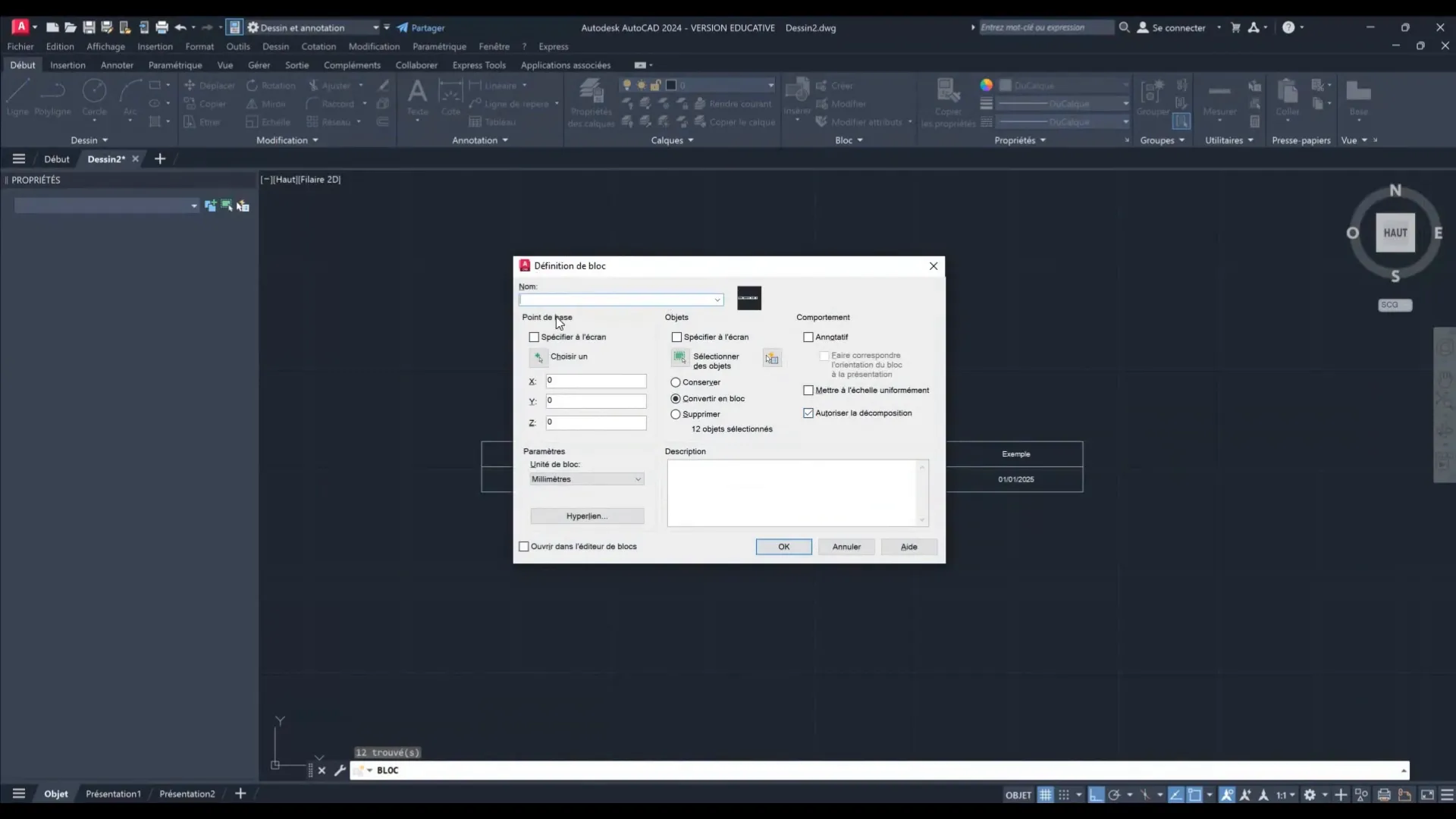Click the Print icon in quick access toolbar
The width and height of the screenshot is (1456, 819).
[162, 27]
